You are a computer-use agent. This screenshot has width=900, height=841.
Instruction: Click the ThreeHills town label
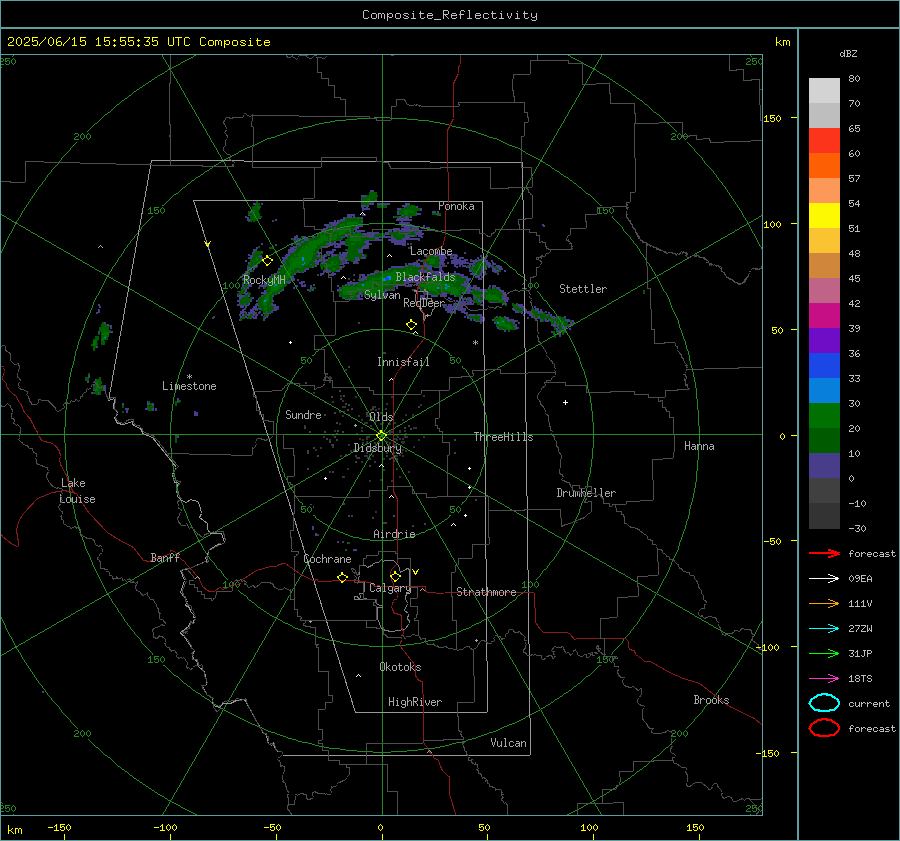point(503,437)
